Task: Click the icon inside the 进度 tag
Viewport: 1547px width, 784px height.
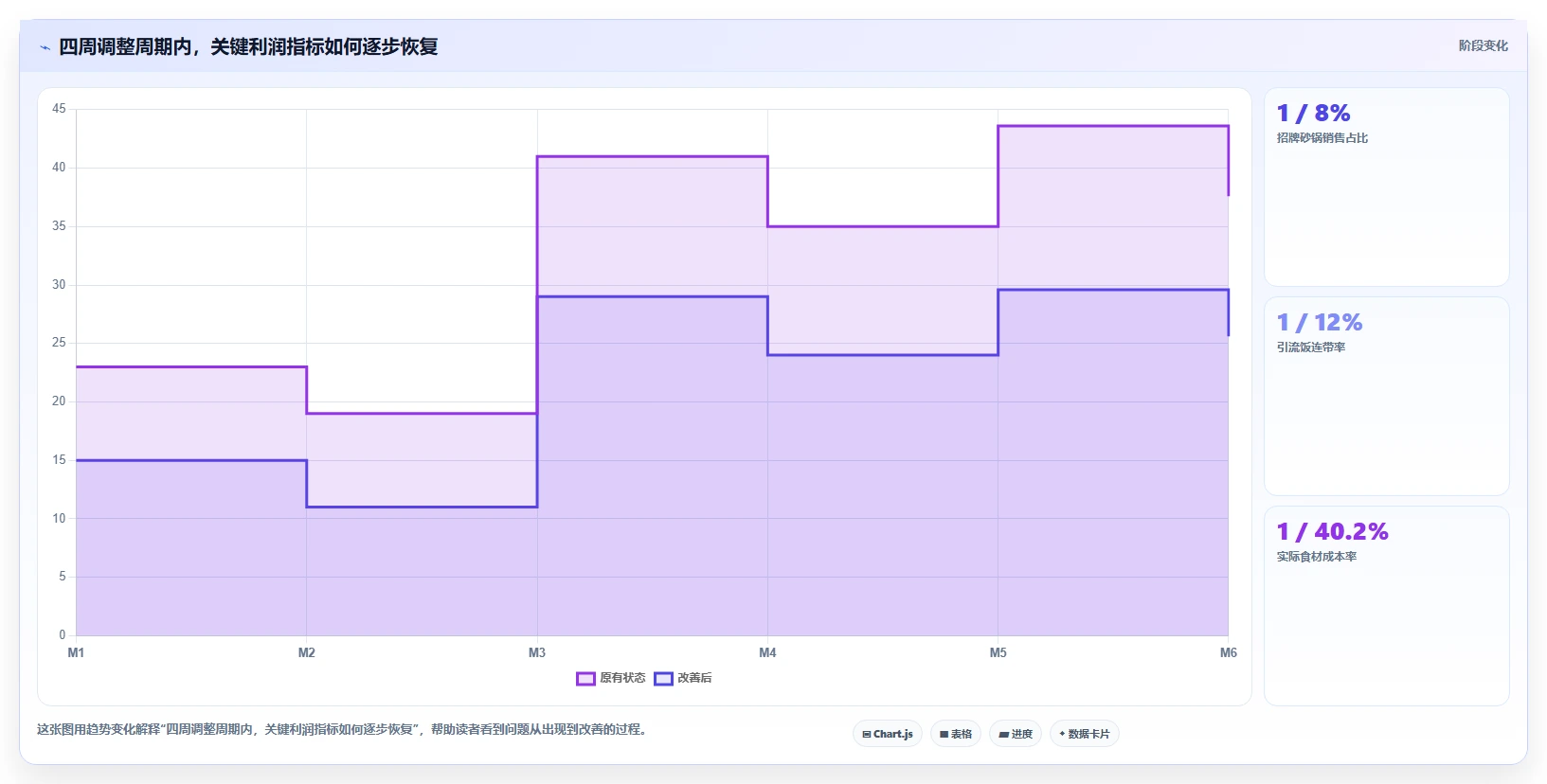Action: pyautogui.click(x=1003, y=735)
